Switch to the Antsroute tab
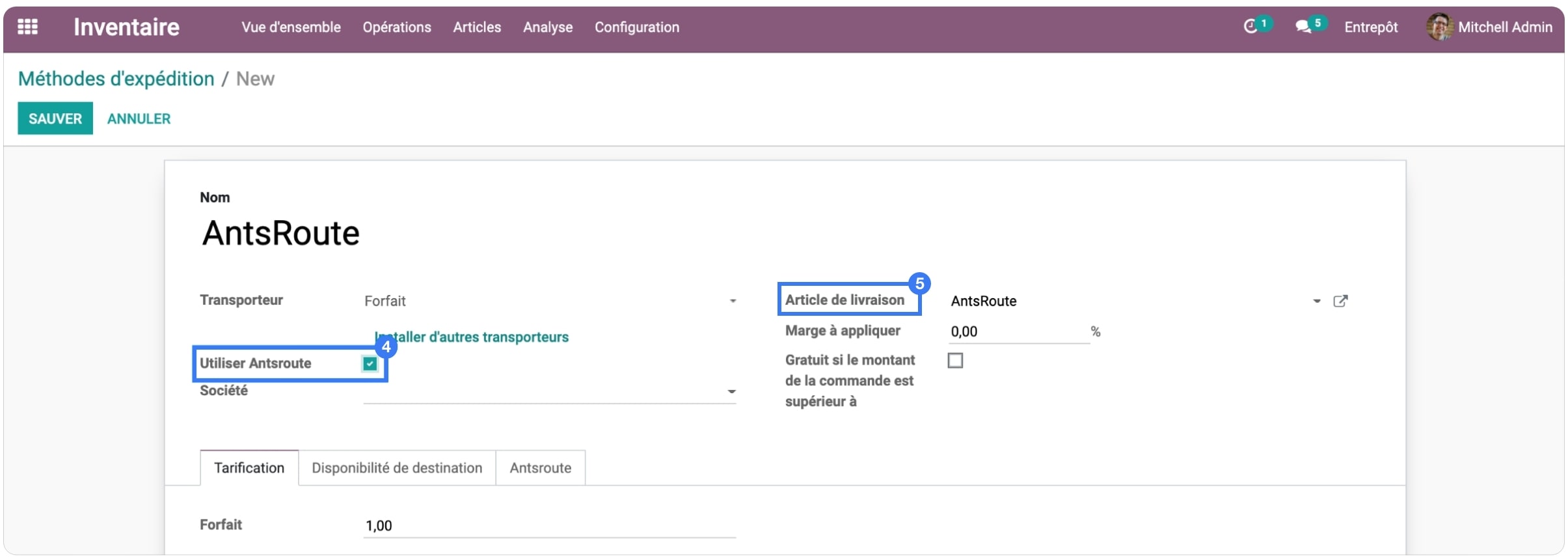 click(541, 467)
